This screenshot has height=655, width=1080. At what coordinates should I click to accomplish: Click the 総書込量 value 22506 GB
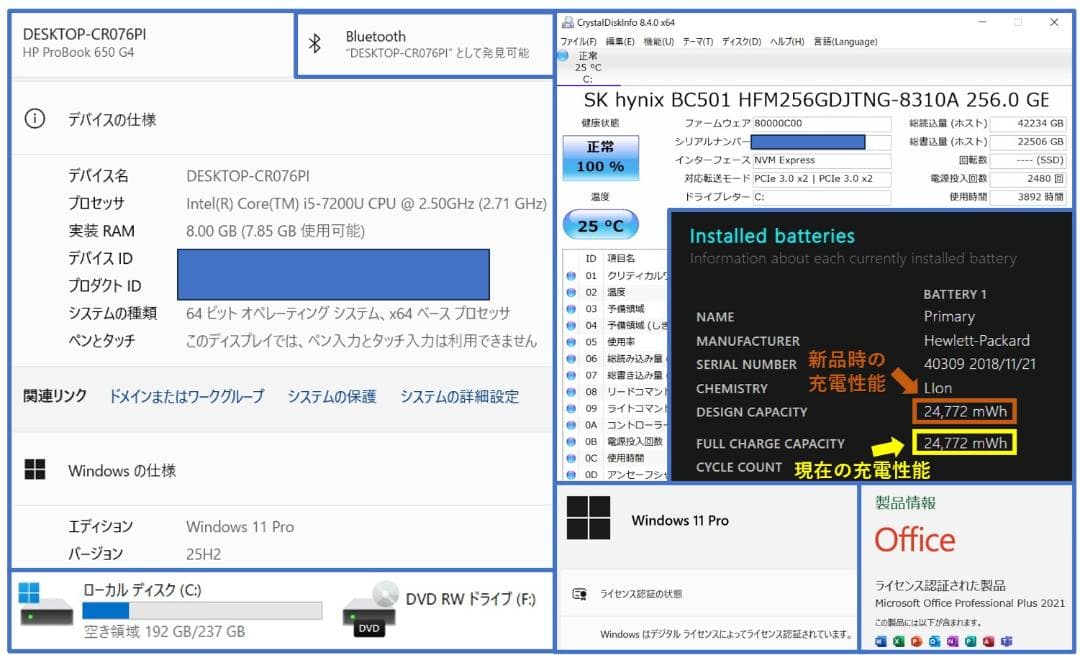[x=1028, y=141]
